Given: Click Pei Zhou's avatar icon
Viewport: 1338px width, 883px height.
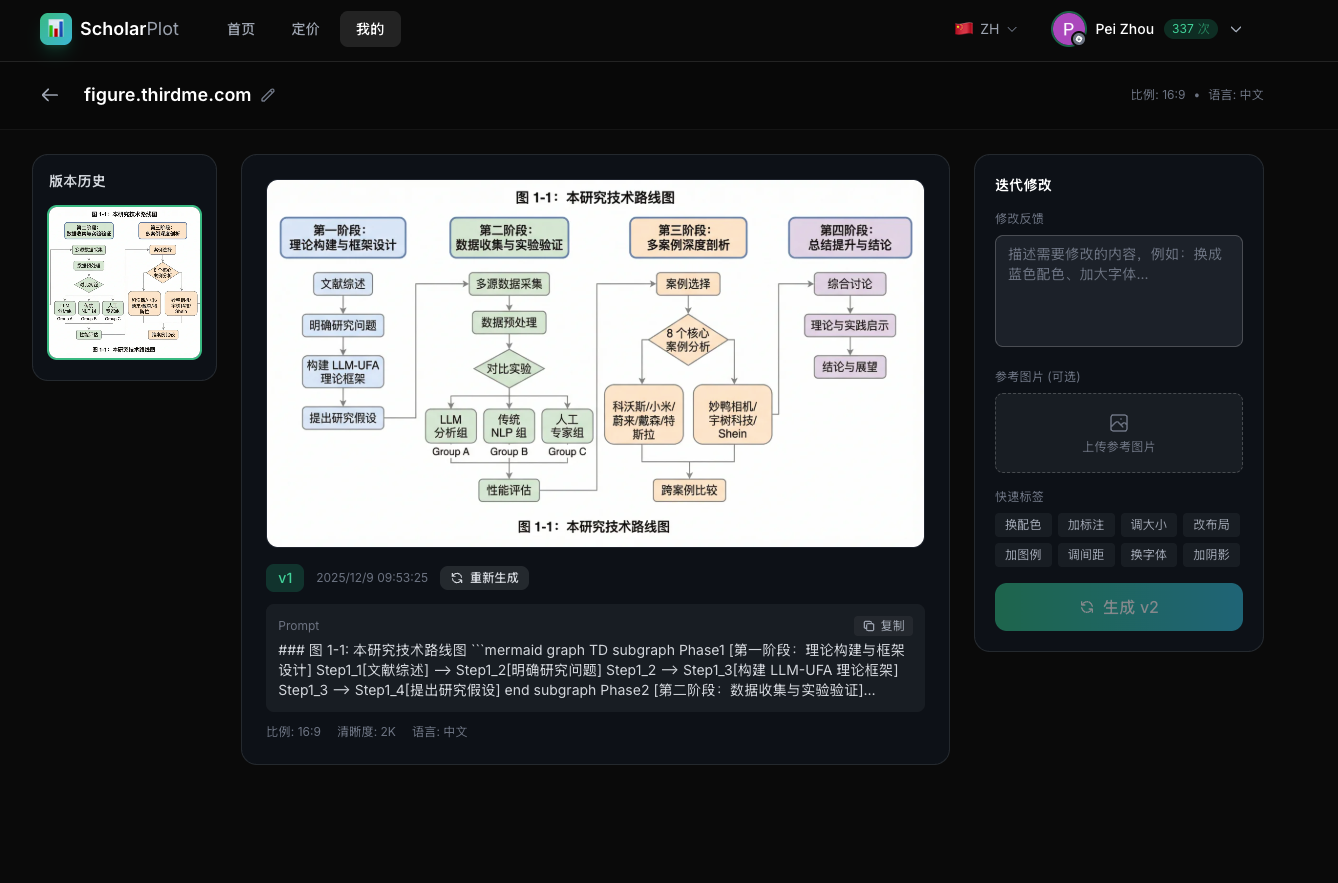Looking at the screenshot, I should pyautogui.click(x=1068, y=29).
